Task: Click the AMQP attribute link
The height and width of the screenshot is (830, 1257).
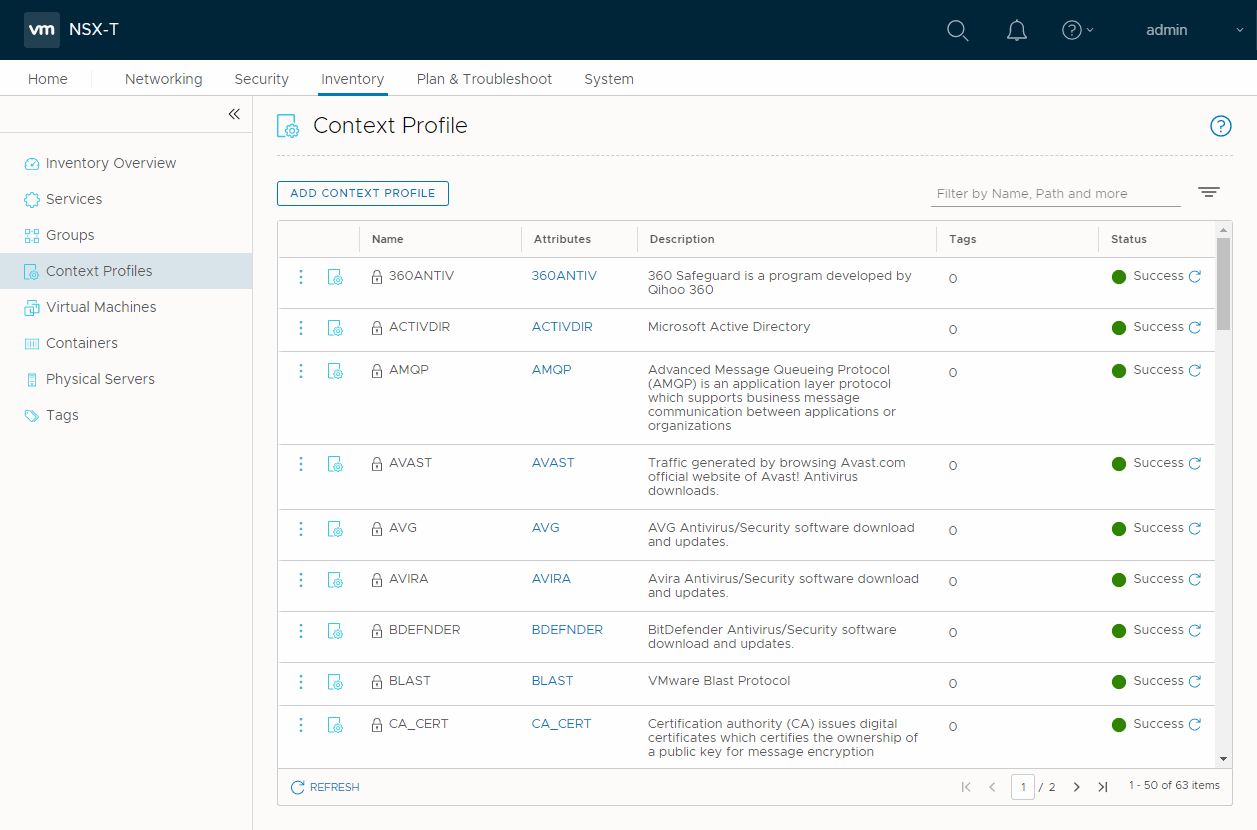Action: [x=551, y=370]
